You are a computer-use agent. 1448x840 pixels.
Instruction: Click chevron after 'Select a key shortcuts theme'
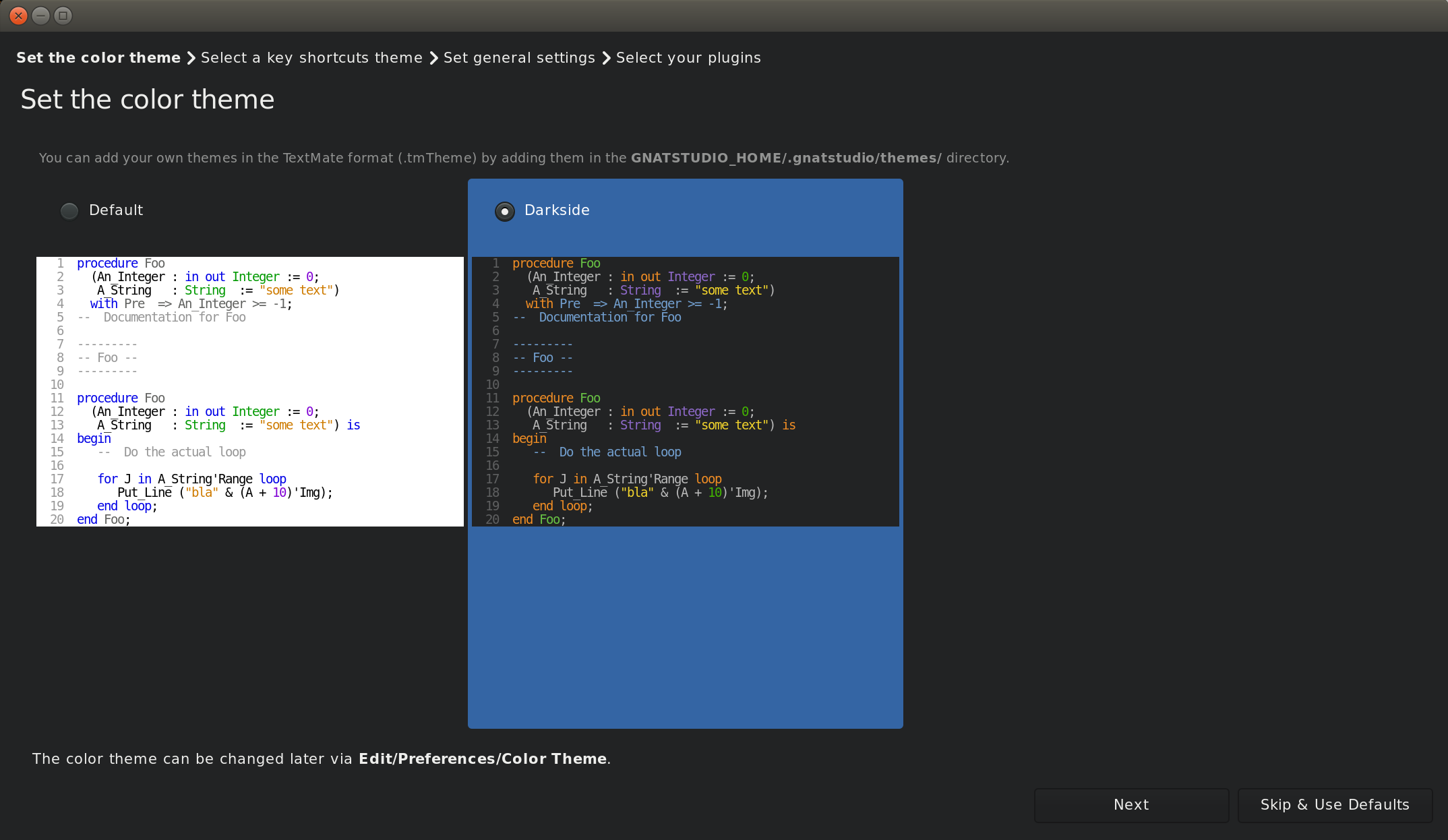pyautogui.click(x=433, y=58)
